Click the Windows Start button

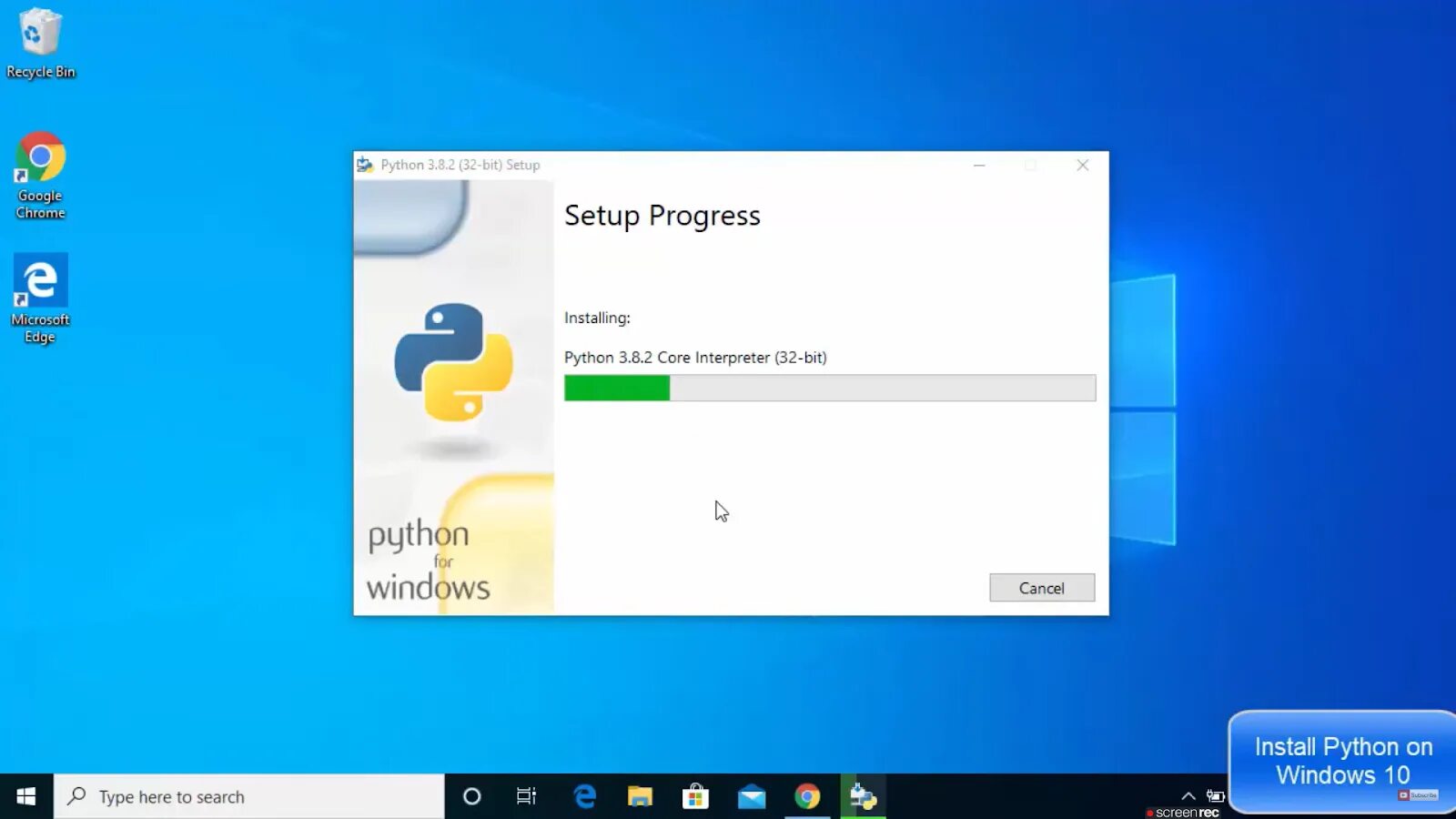tap(26, 796)
